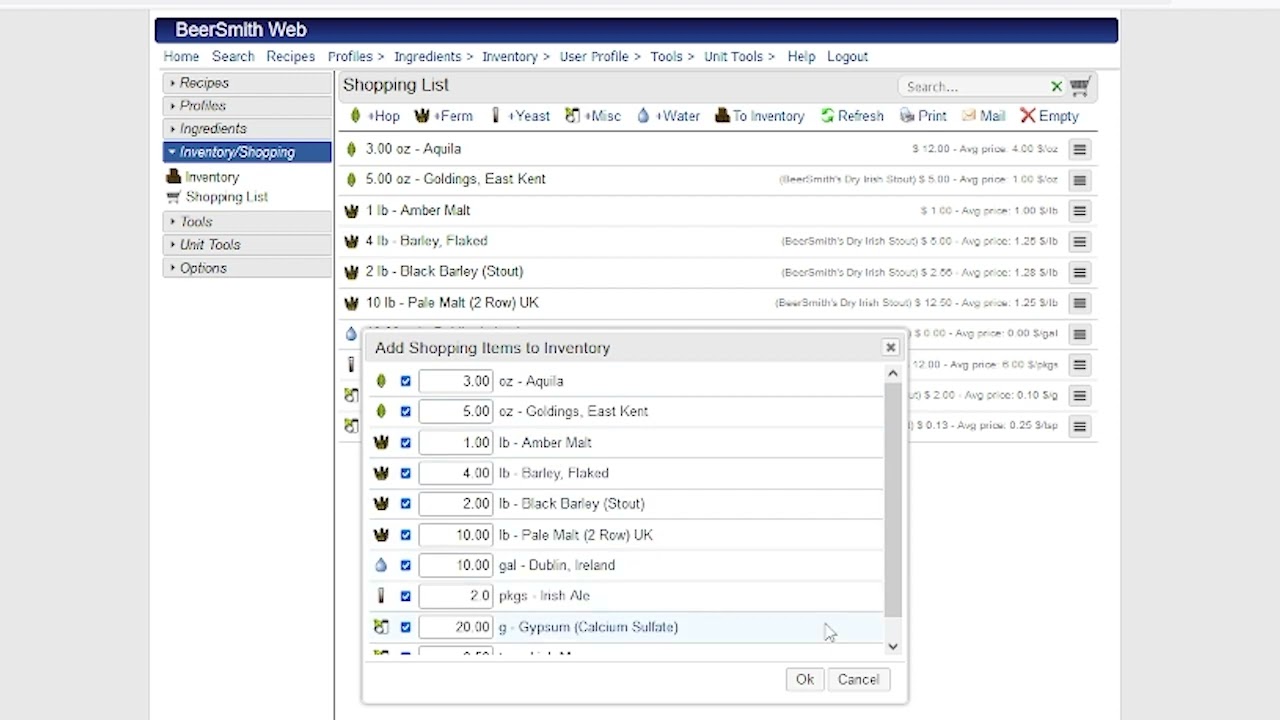The height and width of the screenshot is (720, 1280).
Task: Open the Ingredients > top menu
Action: (x=433, y=57)
